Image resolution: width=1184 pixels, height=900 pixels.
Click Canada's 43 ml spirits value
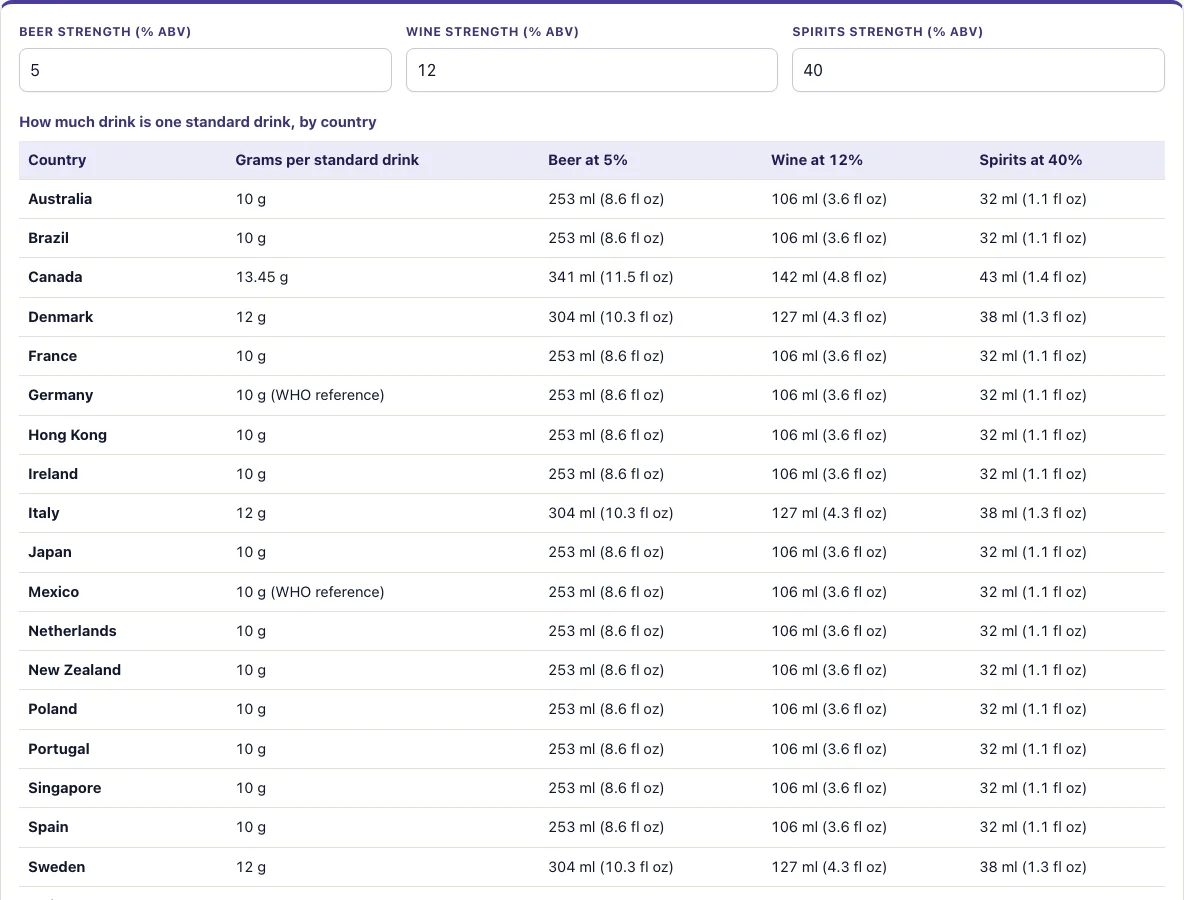1033,277
